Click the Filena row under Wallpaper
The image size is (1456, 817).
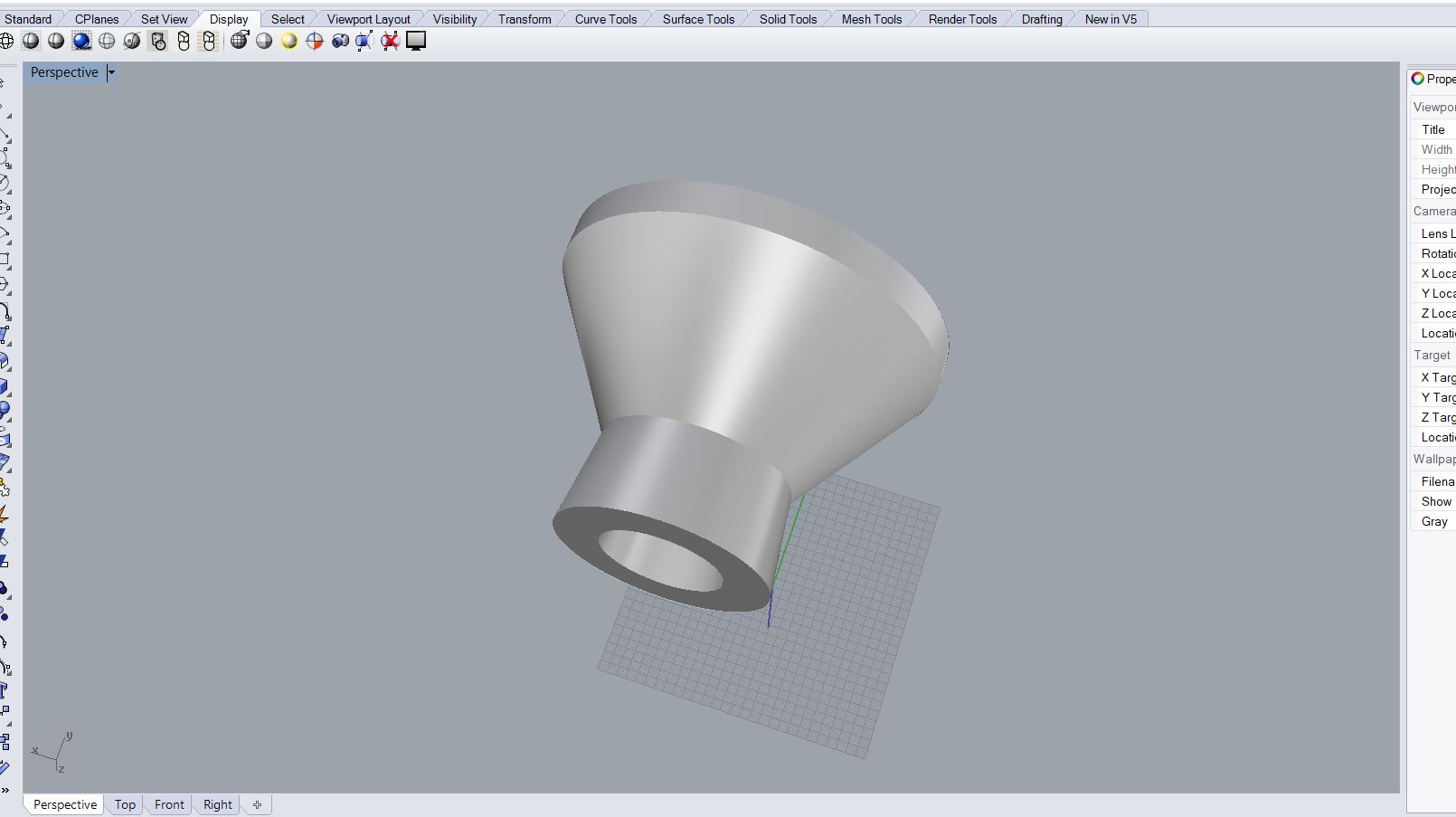[x=1433, y=481]
